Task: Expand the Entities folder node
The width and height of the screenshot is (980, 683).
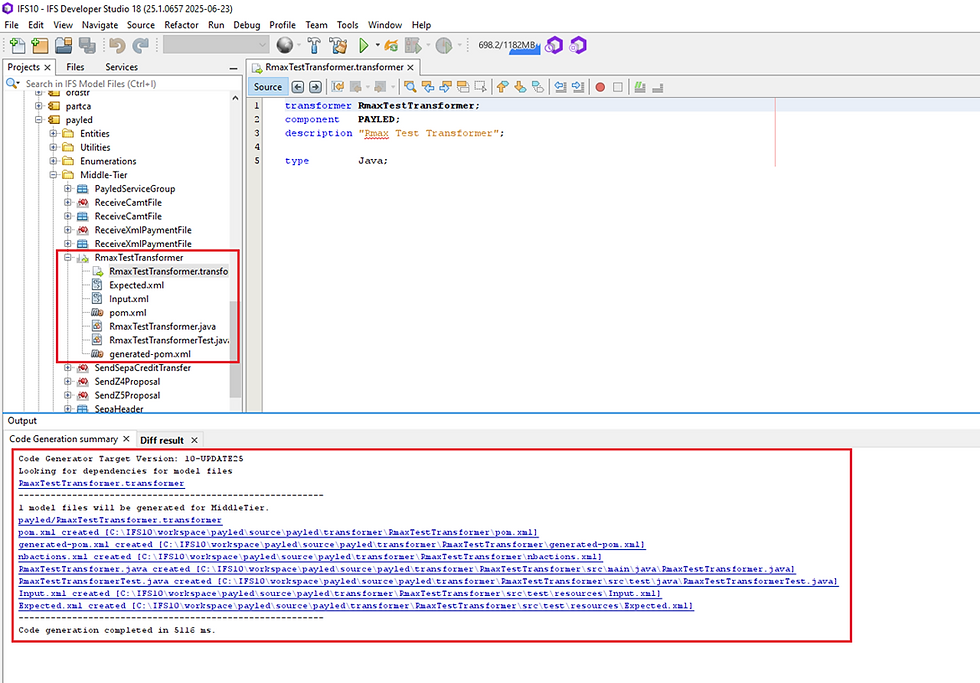Action: tap(53, 133)
